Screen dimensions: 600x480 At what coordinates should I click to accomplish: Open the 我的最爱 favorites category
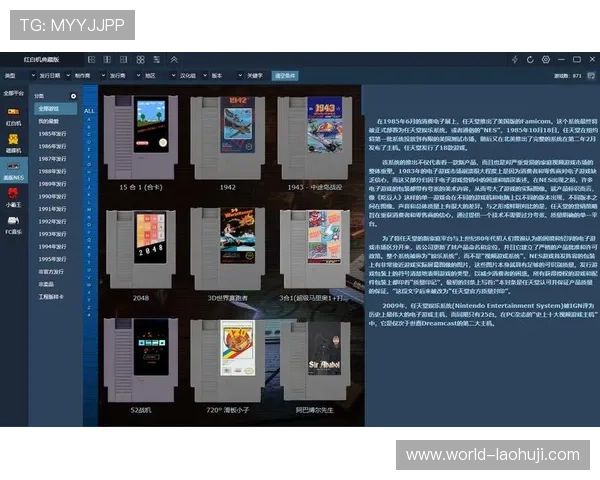[49, 121]
